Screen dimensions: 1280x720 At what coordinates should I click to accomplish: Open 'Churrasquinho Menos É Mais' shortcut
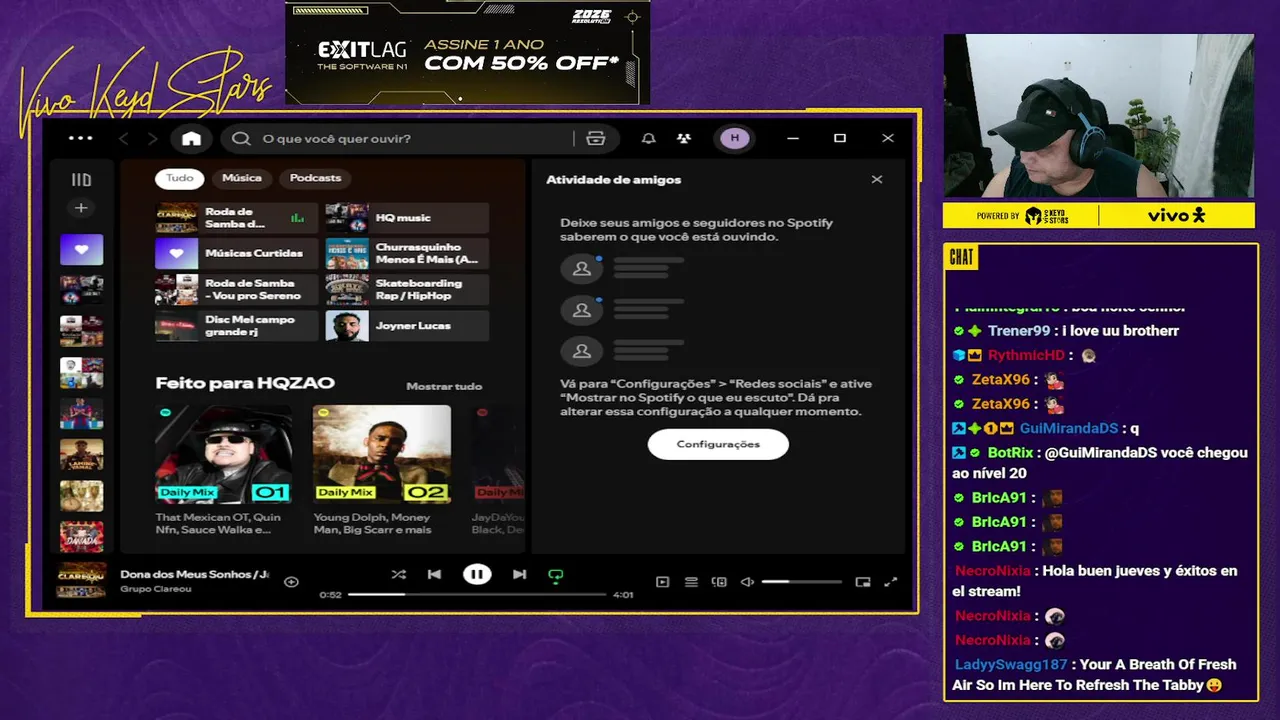[x=407, y=254]
